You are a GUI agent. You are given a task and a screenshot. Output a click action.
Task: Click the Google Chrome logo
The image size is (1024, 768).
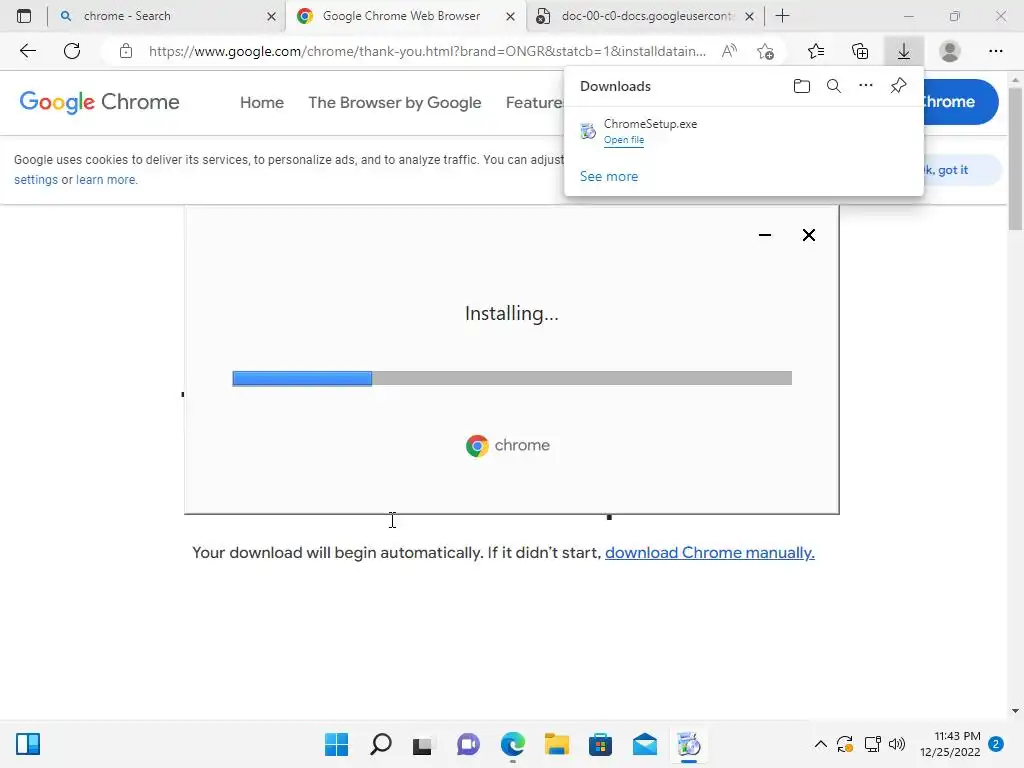[x=99, y=102]
